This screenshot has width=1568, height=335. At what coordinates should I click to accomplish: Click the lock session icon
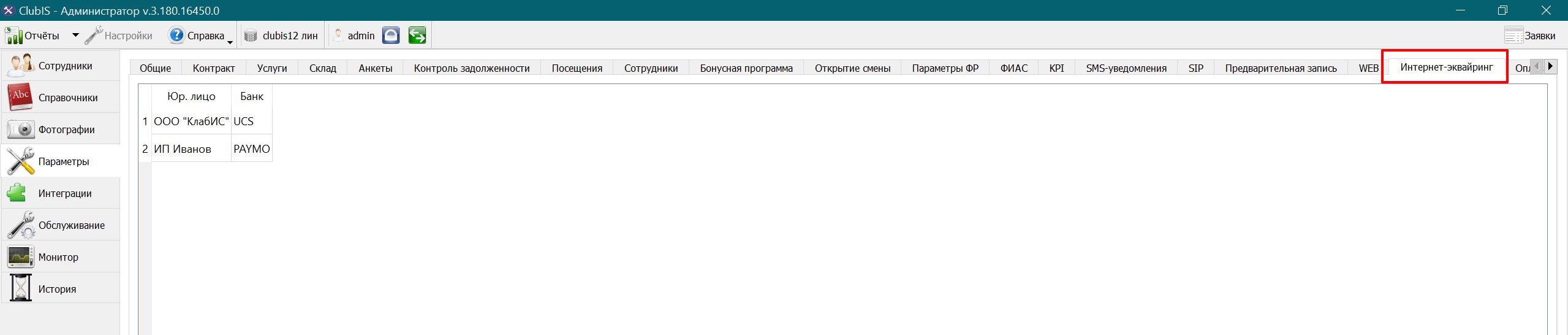[391, 36]
